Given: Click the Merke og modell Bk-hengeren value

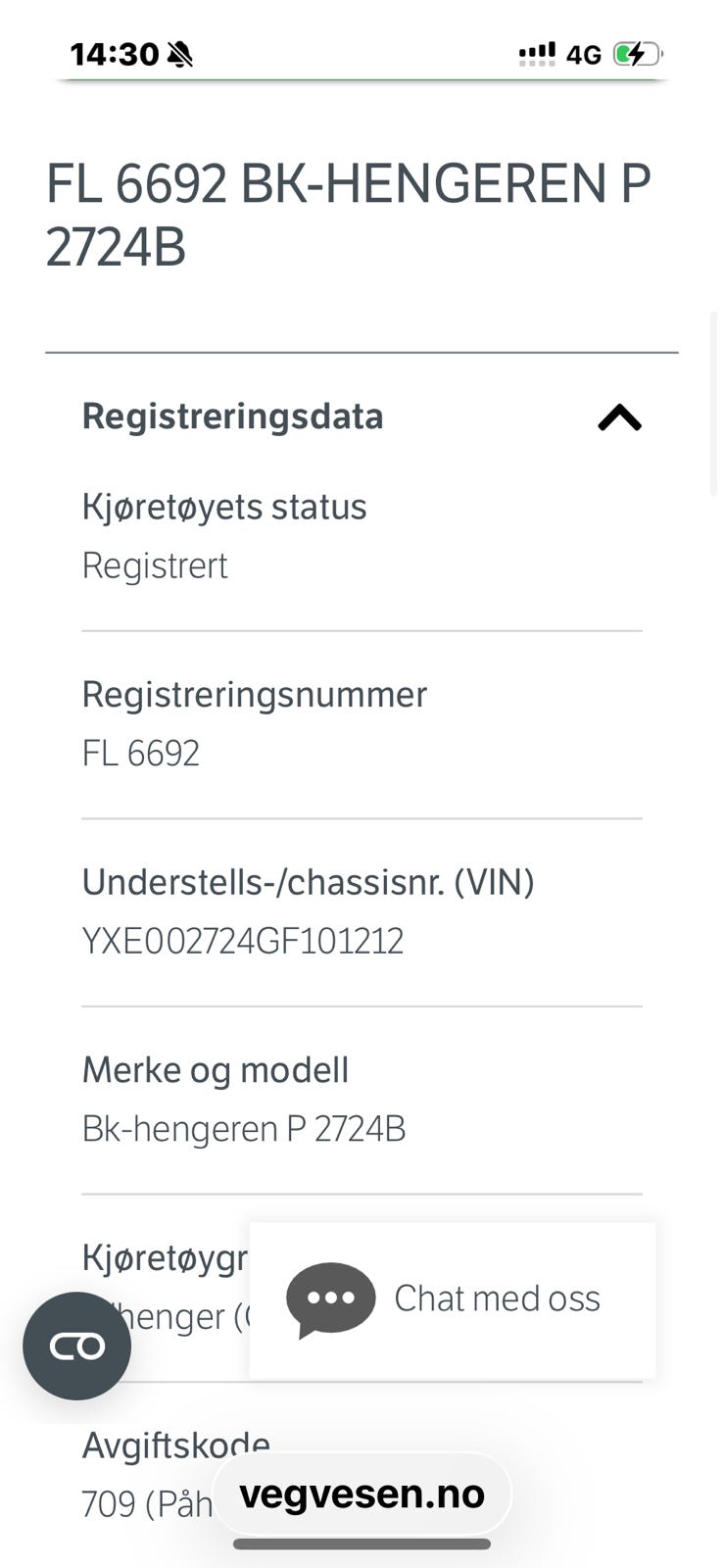Looking at the screenshot, I should point(244,1130).
